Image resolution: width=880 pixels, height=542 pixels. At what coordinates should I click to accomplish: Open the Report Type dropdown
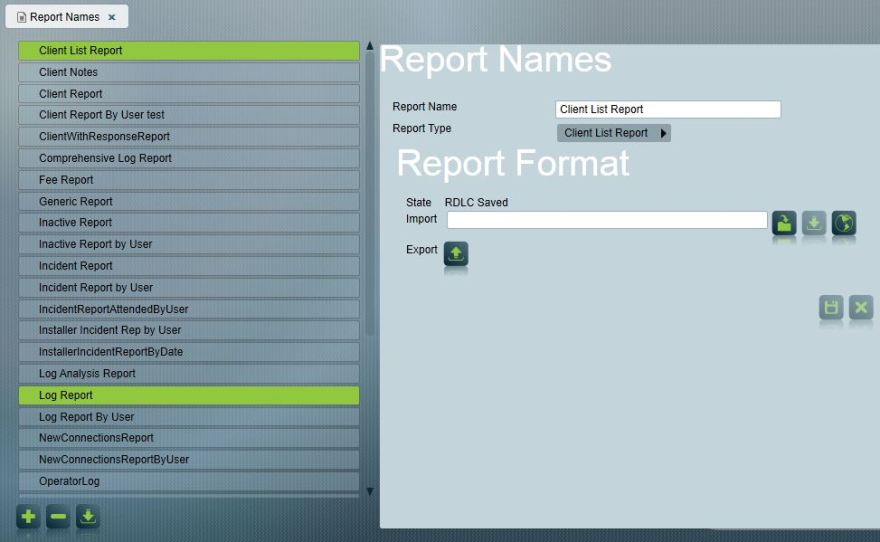[613, 133]
